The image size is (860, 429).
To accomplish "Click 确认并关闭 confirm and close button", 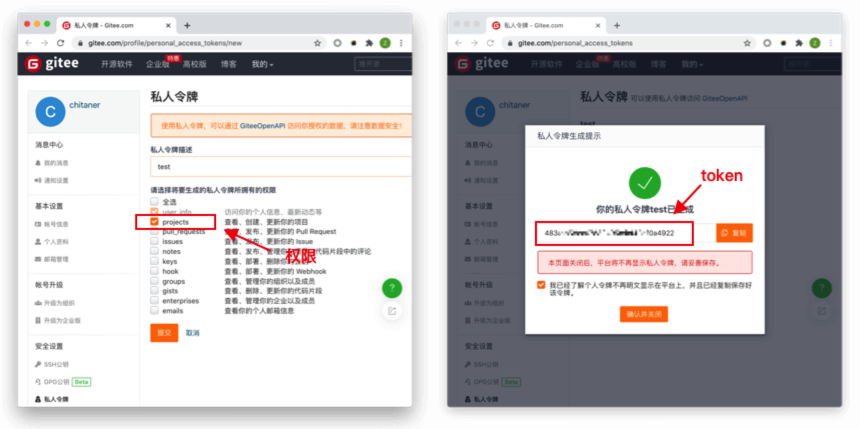I will (644, 314).
